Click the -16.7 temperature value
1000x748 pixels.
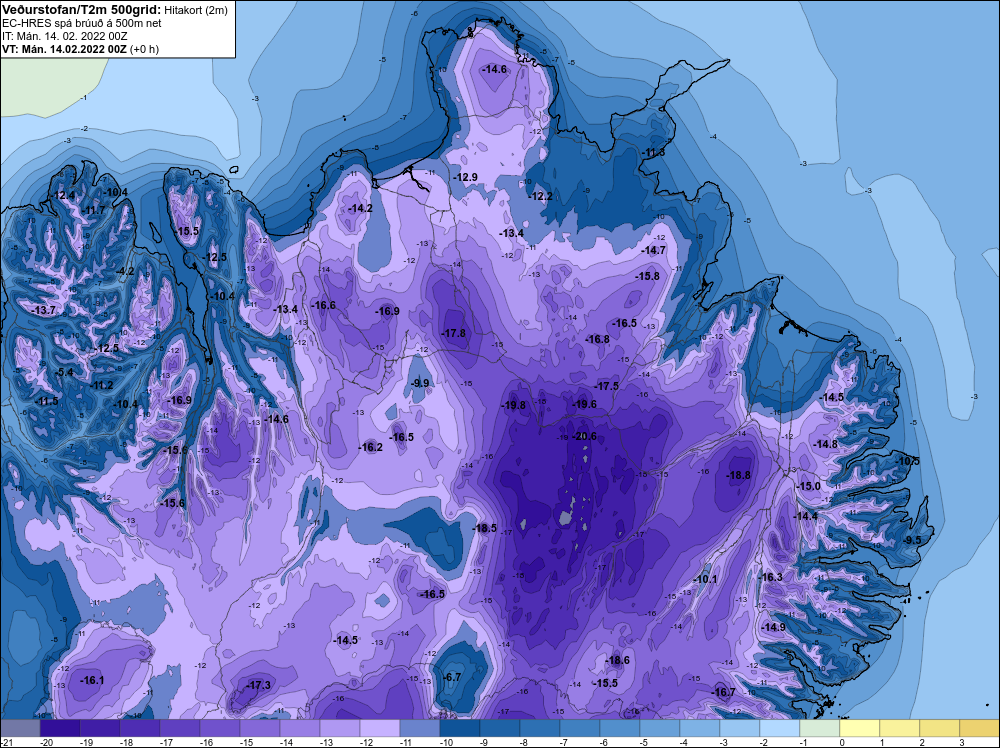[x=723, y=693]
